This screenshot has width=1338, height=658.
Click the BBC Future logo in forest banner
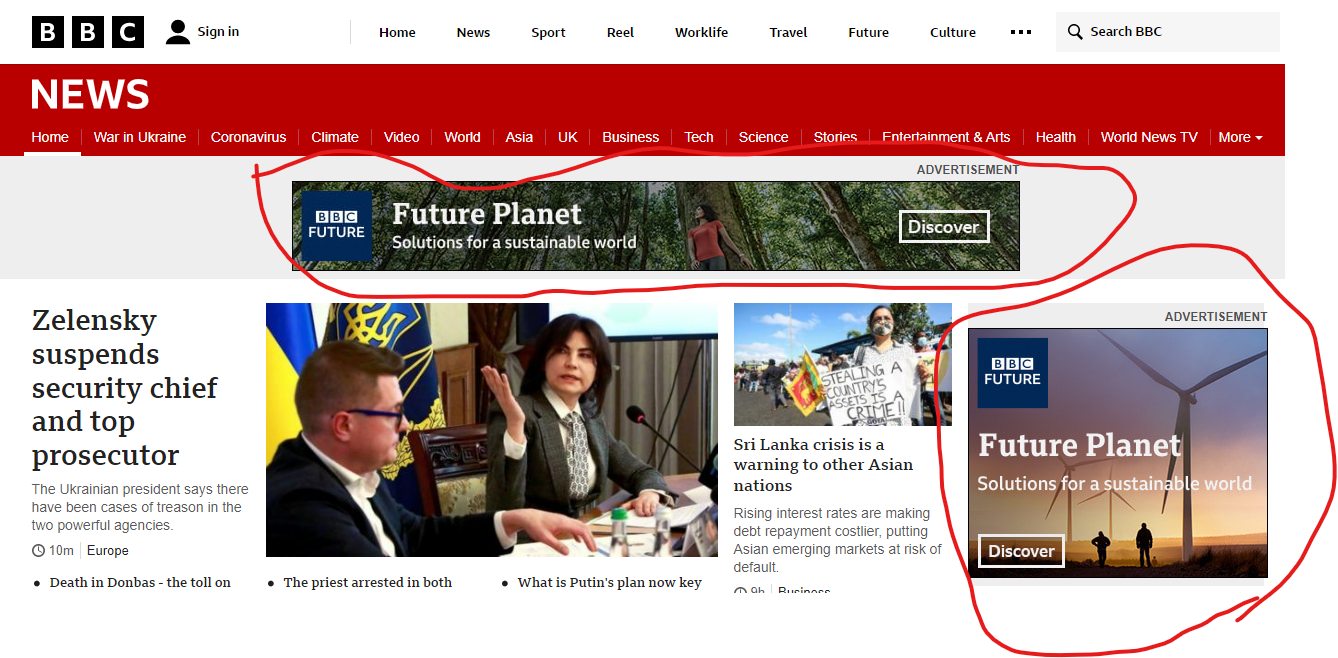[x=337, y=226]
